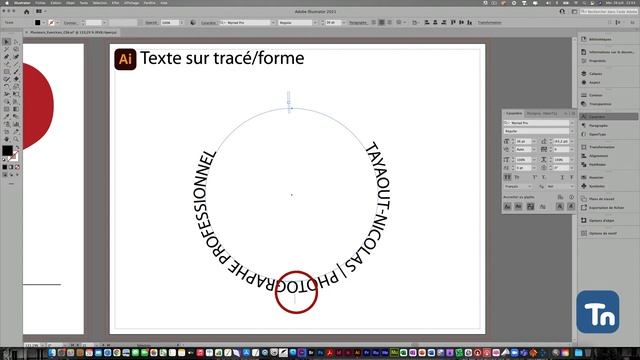The width and height of the screenshot is (640, 360).
Task: Set right paragraph alignment in control bar
Action: 389,22
